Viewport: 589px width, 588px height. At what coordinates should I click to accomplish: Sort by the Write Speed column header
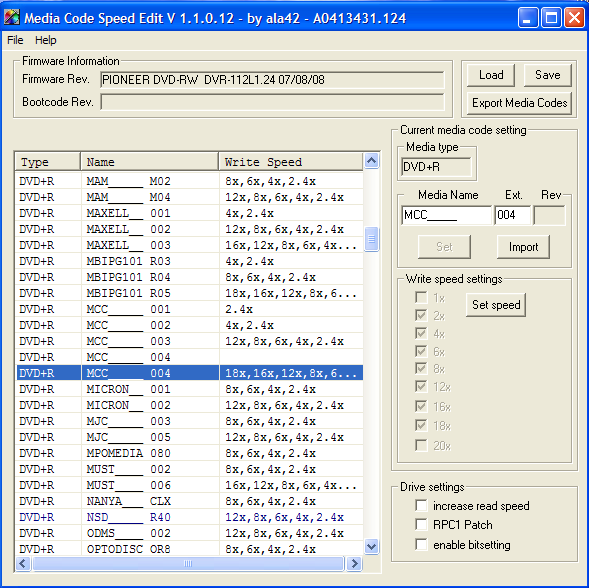click(x=291, y=162)
